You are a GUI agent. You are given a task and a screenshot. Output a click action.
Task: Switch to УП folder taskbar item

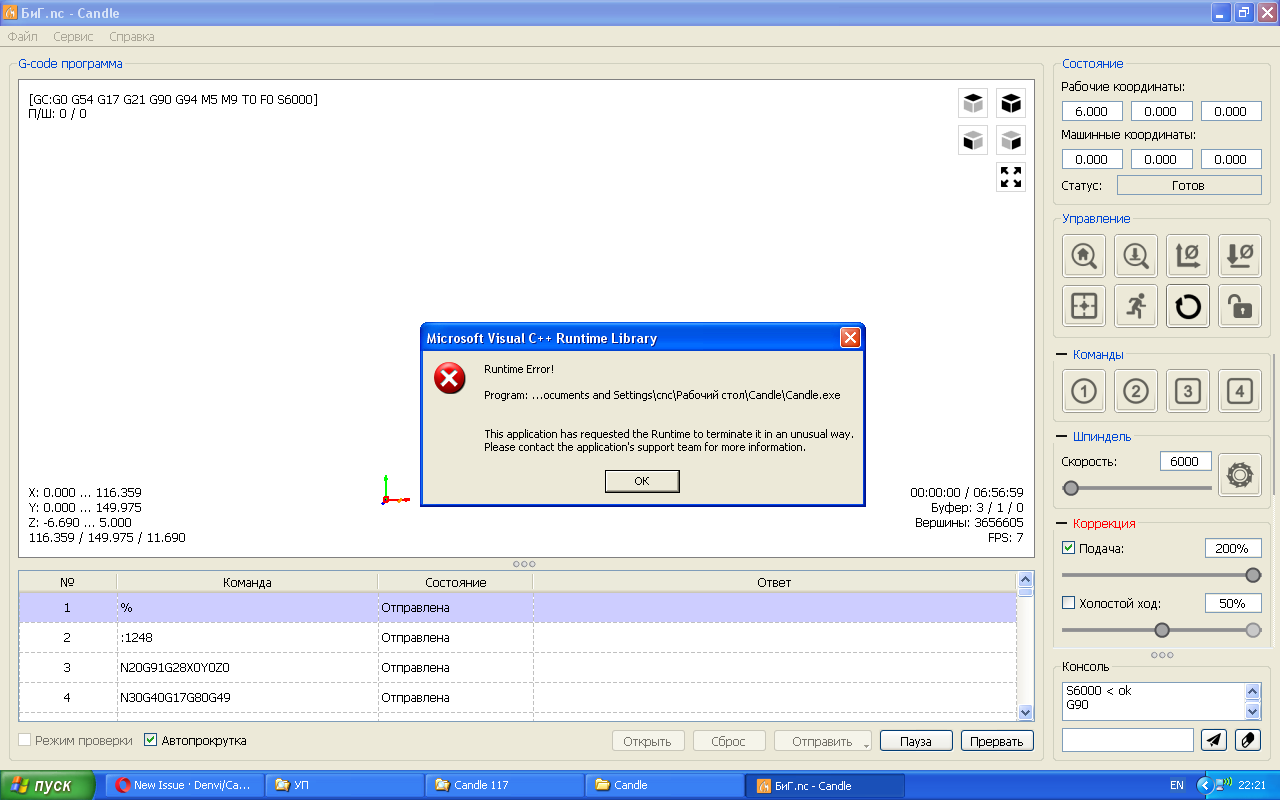pos(344,785)
